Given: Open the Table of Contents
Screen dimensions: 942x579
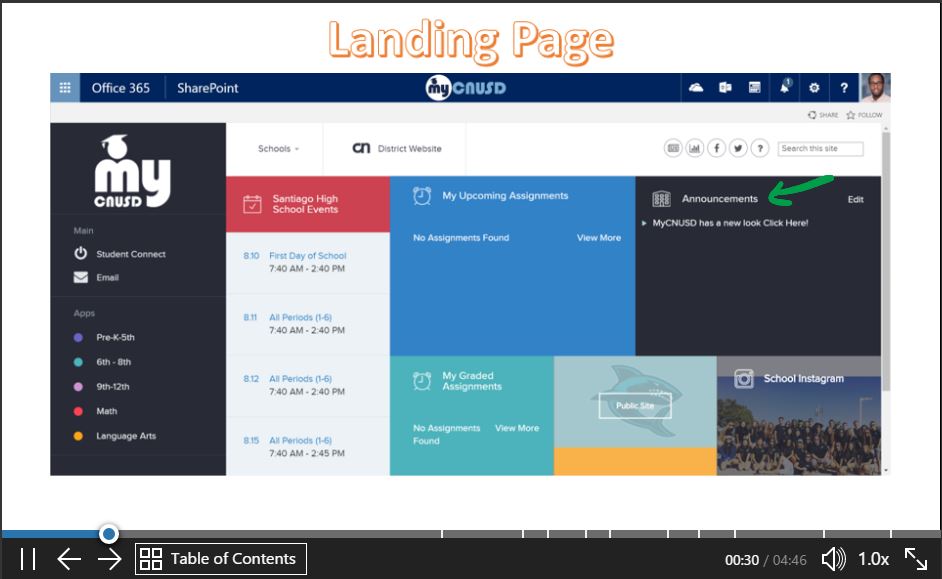Looking at the screenshot, I should 221,559.
